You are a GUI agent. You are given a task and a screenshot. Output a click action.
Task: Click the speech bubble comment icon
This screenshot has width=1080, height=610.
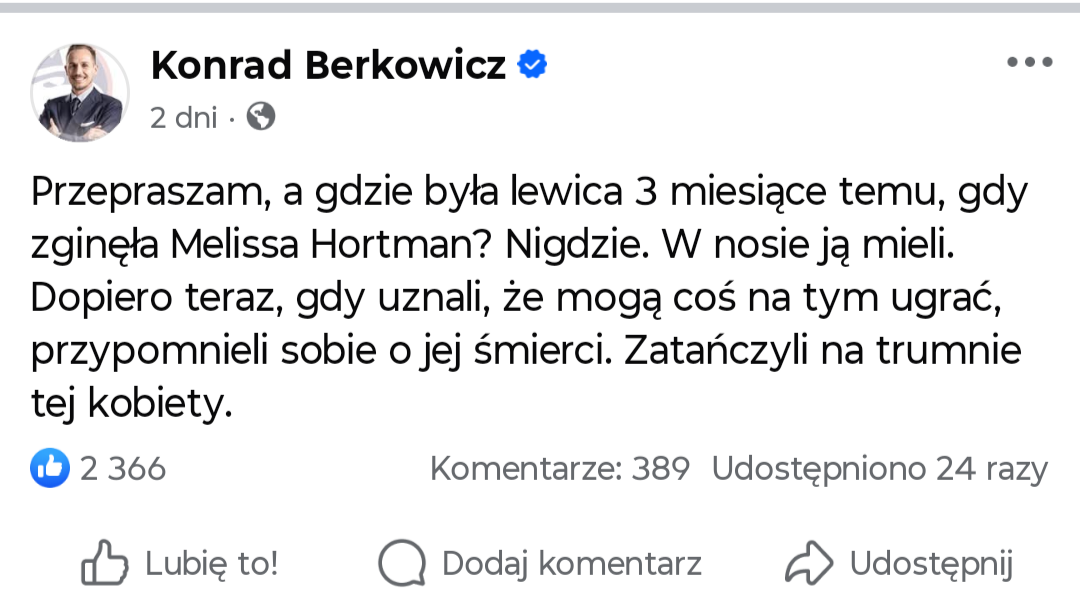point(402,563)
